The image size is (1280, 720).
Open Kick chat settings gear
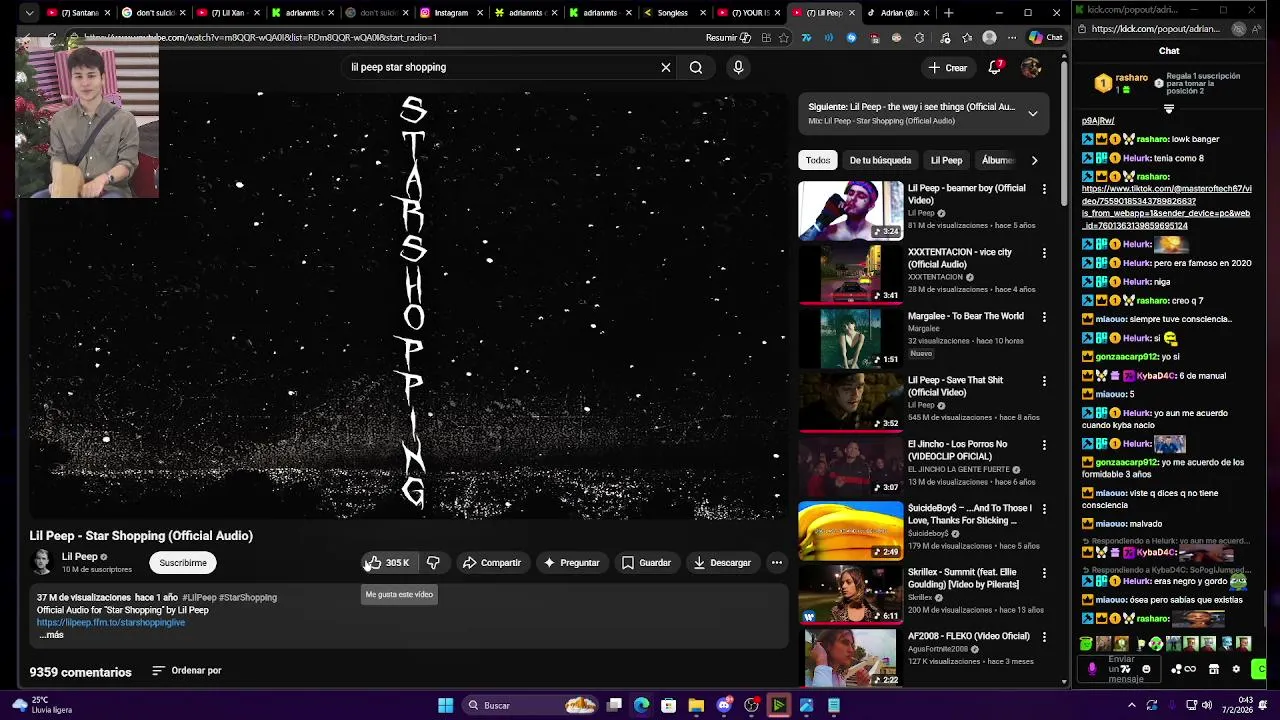1236,669
